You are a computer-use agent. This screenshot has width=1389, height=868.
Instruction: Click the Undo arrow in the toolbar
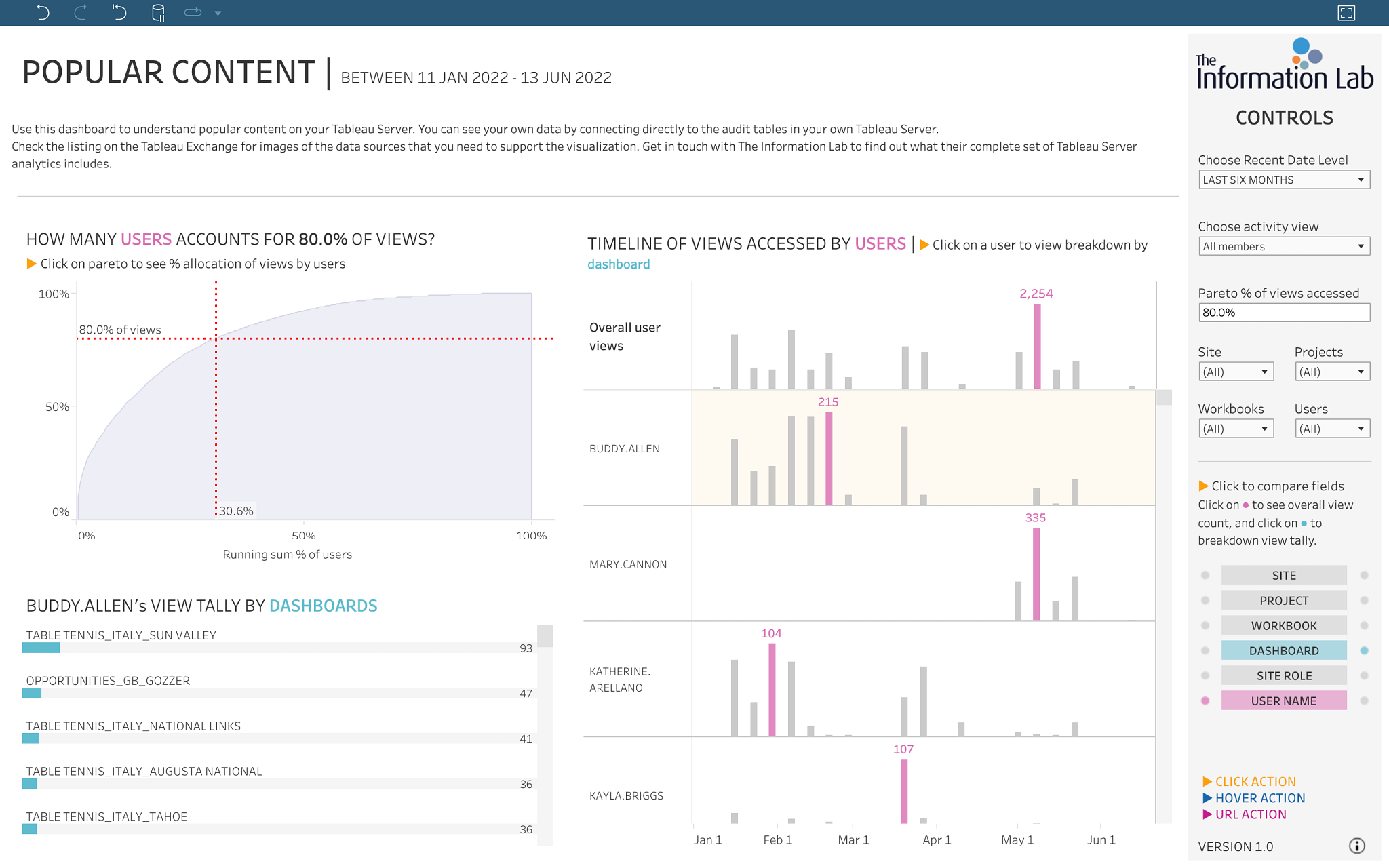[43, 12]
